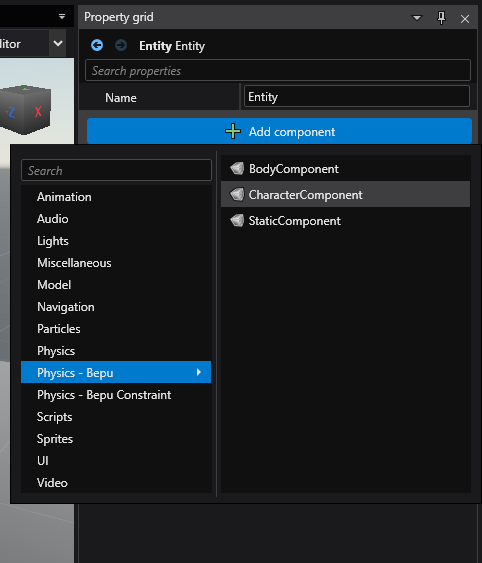Viewport: 482px width, 563px height.
Task: Select the Physics - Bepu category
Action: 116,372
